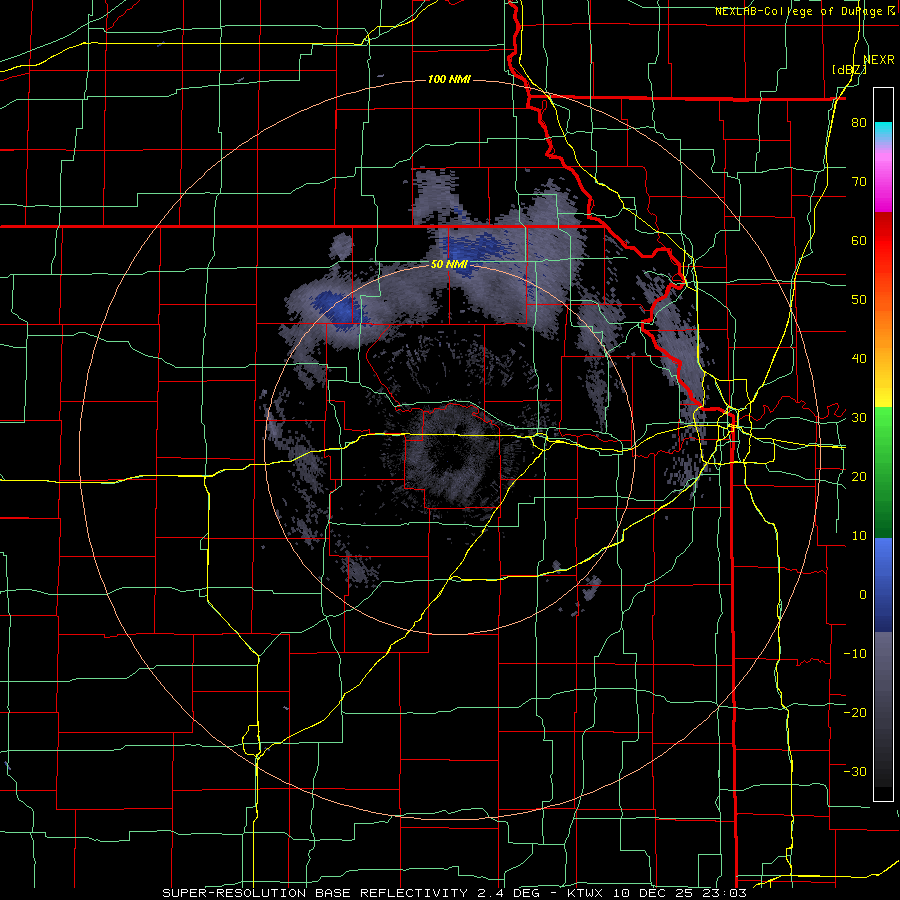Screen dimensions: 900x900
Task: Click the 2.4 DEG elevation text
Action: pyautogui.click(x=511, y=893)
